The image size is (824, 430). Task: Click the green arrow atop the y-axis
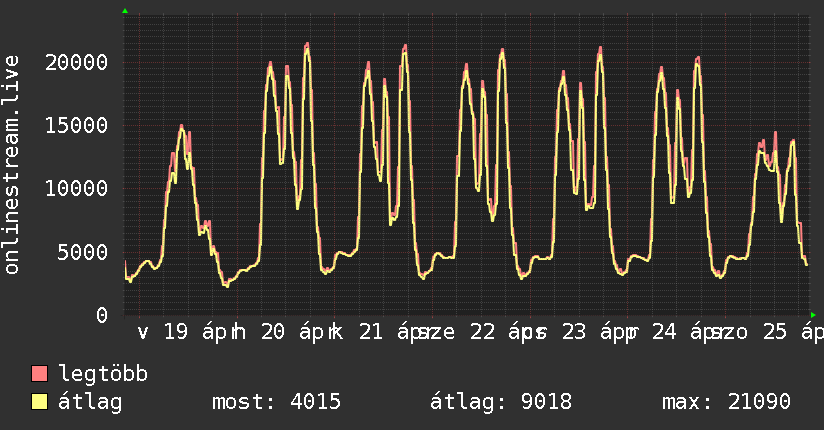click(x=124, y=11)
